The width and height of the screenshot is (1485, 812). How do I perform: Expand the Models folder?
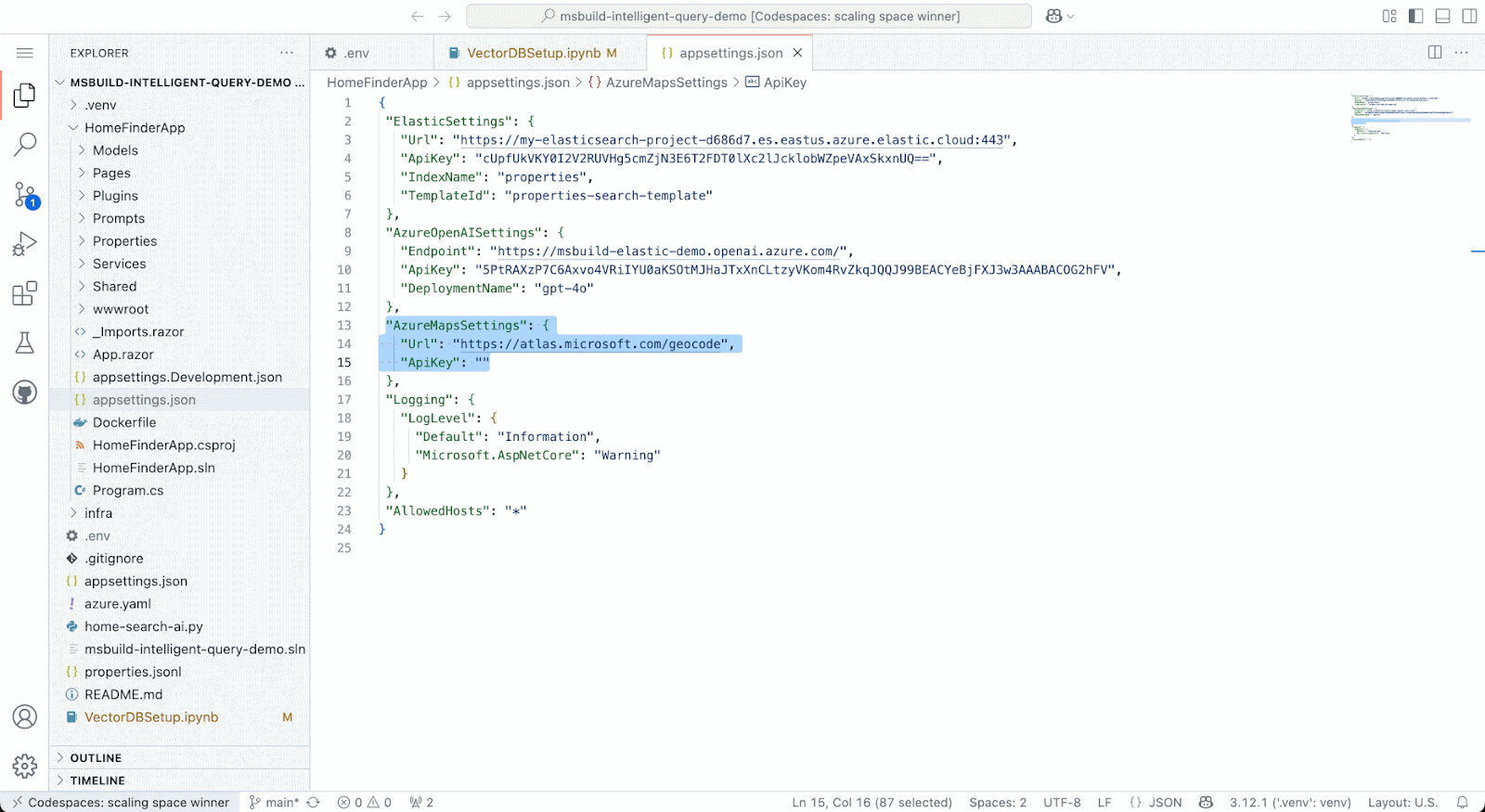pos(115,150)
